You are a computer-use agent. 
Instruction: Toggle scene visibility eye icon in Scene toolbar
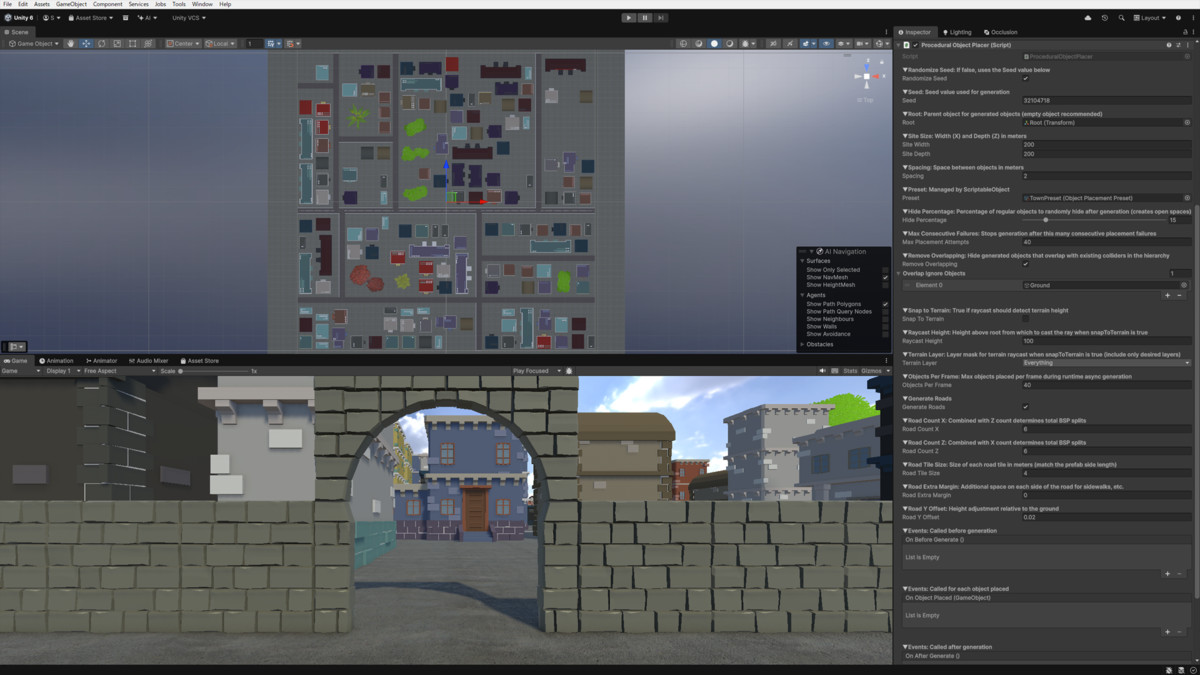point(826,44)
